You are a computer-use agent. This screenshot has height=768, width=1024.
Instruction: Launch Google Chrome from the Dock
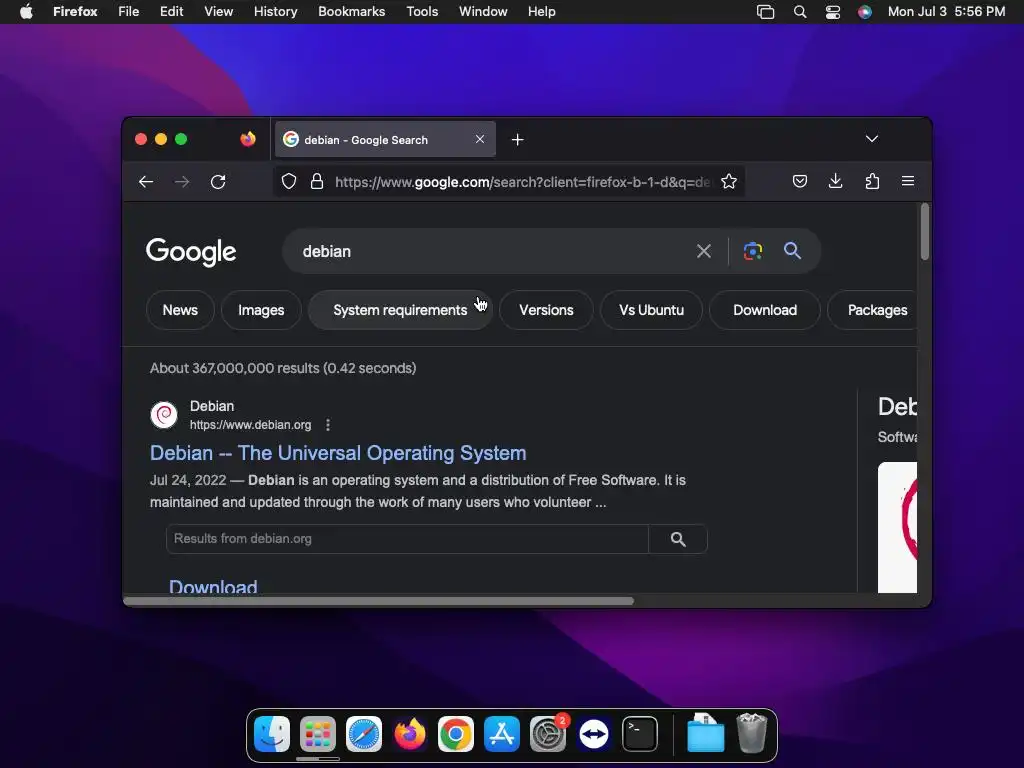click(x=456, y=734)
